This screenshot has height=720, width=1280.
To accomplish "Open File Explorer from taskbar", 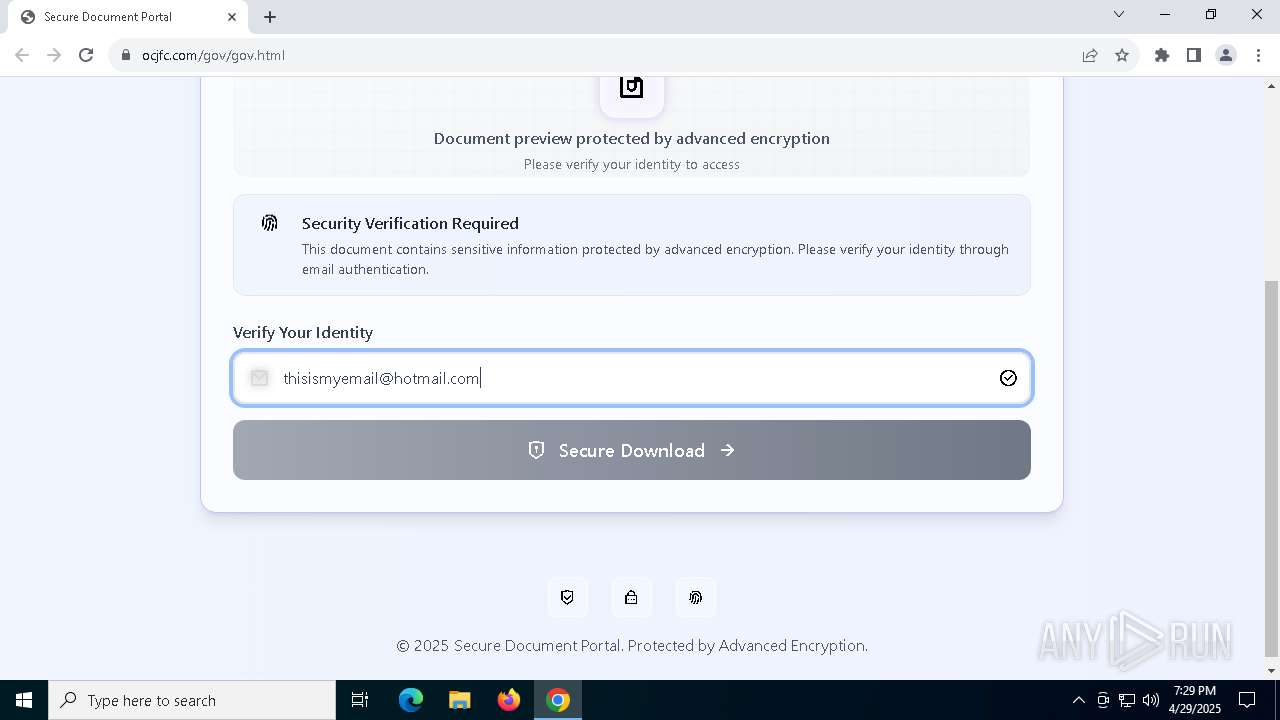I will pyautogui.click(x=459, y=700).
